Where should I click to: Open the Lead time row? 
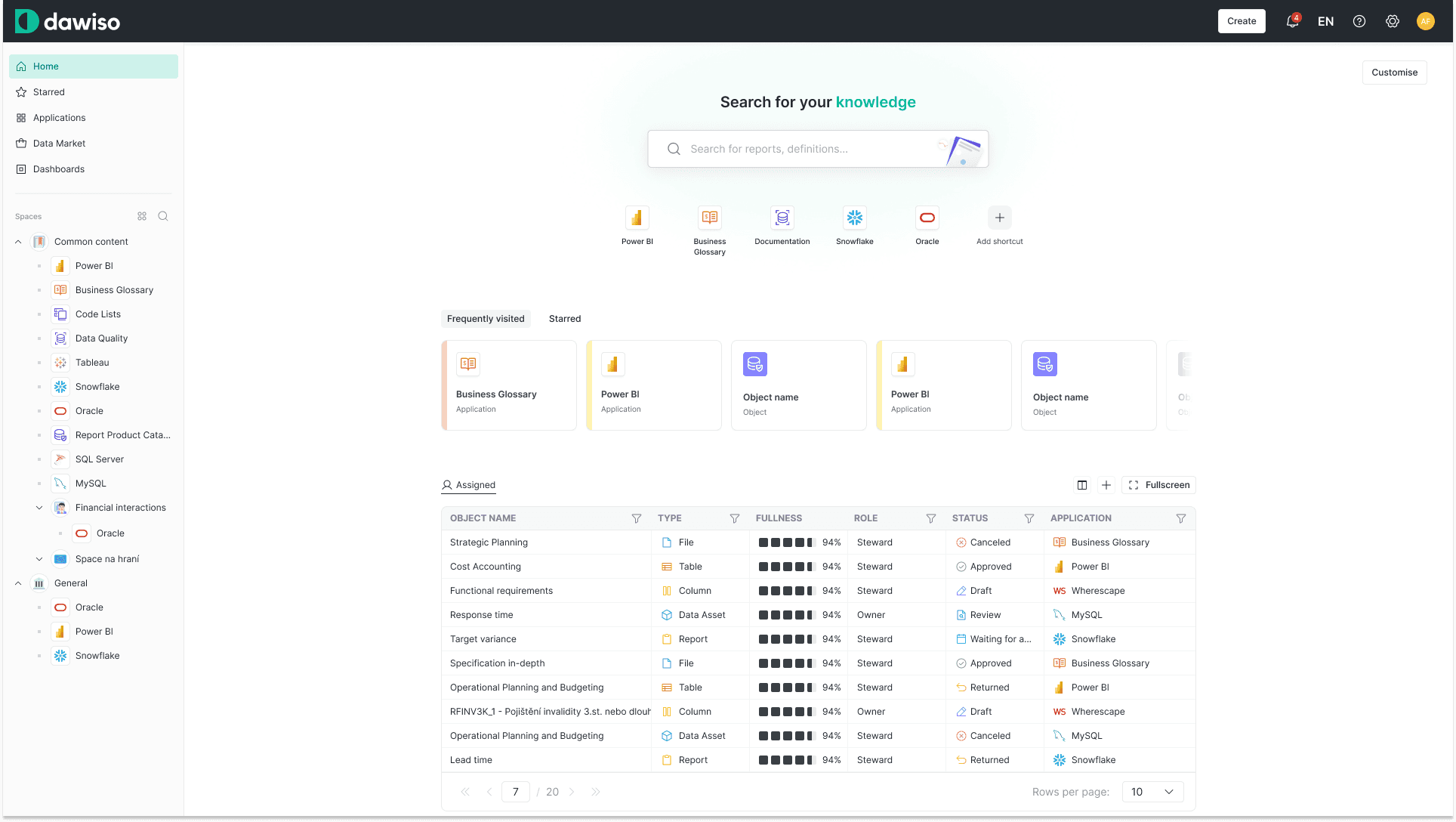coord(818,760)
